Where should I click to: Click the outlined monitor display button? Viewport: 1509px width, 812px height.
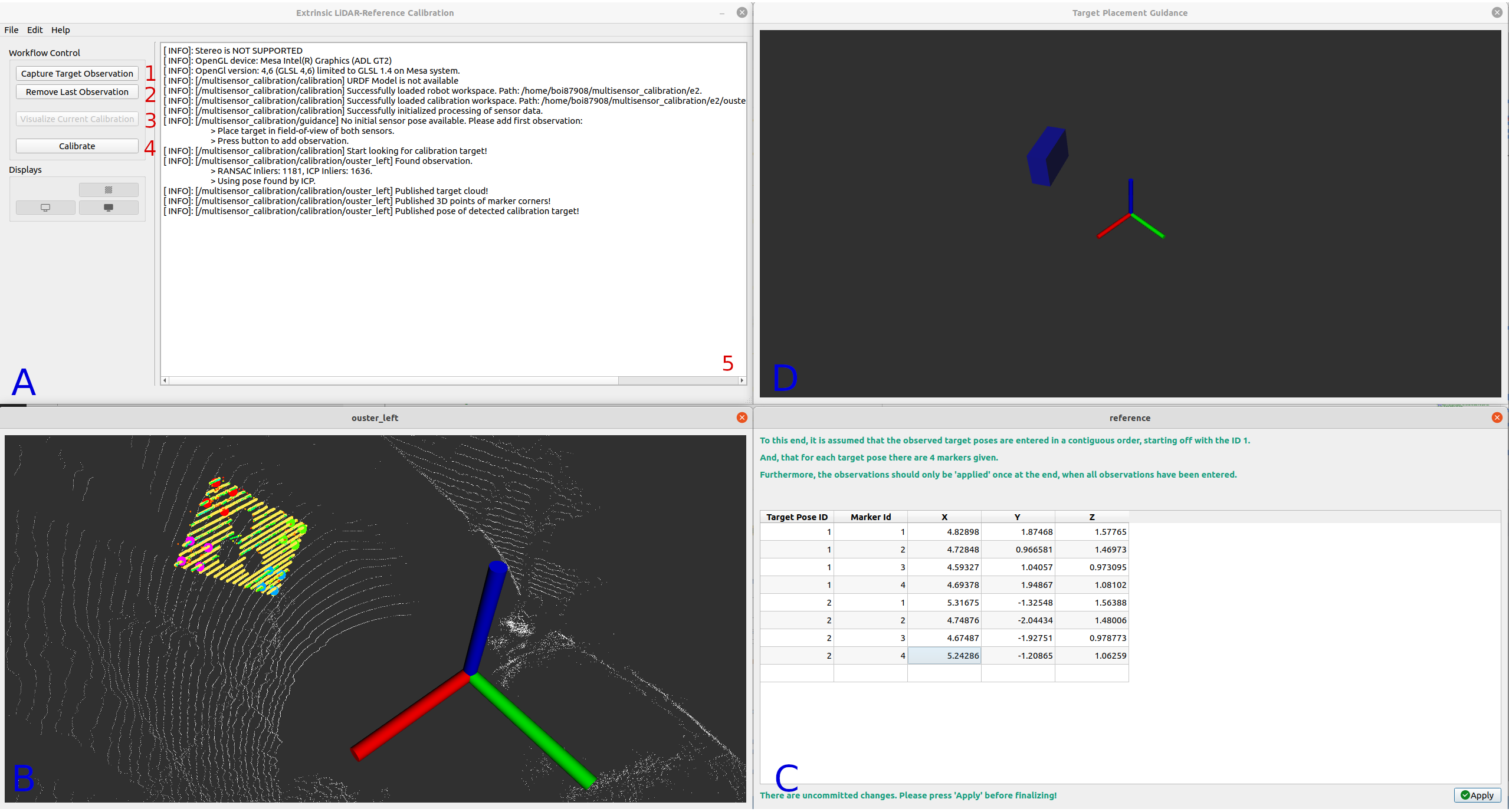pyautogui.click(x=45, y=208)
